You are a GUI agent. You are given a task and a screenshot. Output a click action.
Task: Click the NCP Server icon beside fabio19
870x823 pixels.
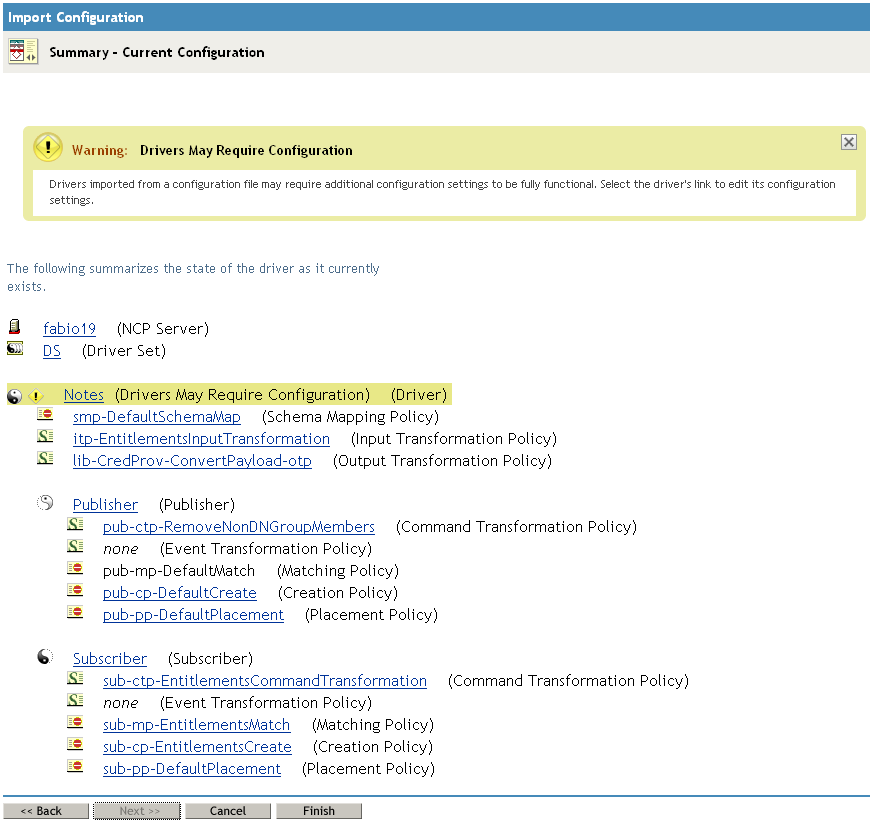[x=14, y=328]
